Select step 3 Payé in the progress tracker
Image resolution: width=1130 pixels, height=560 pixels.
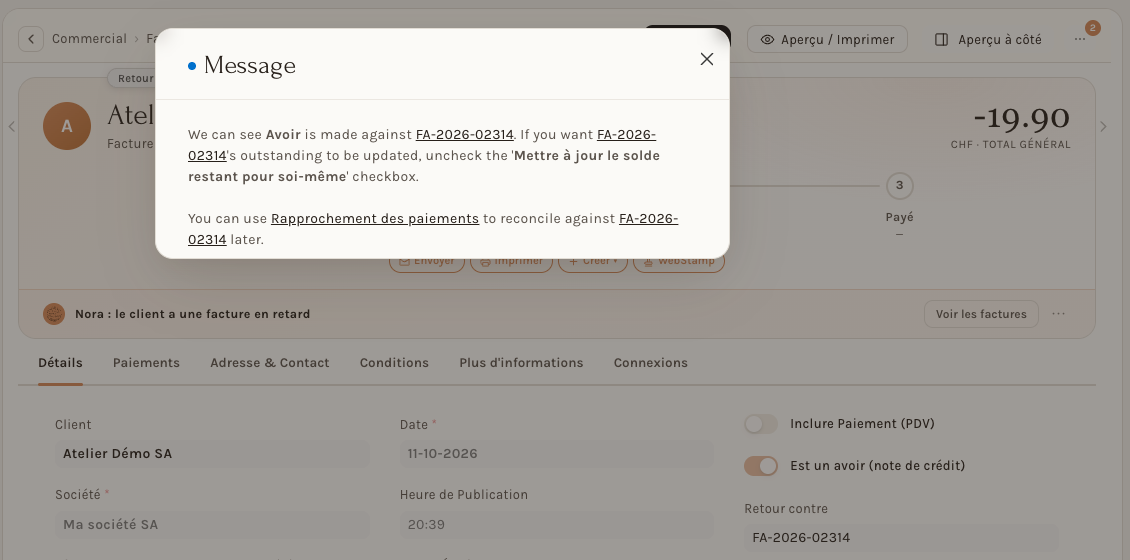[x=899, y=185]
